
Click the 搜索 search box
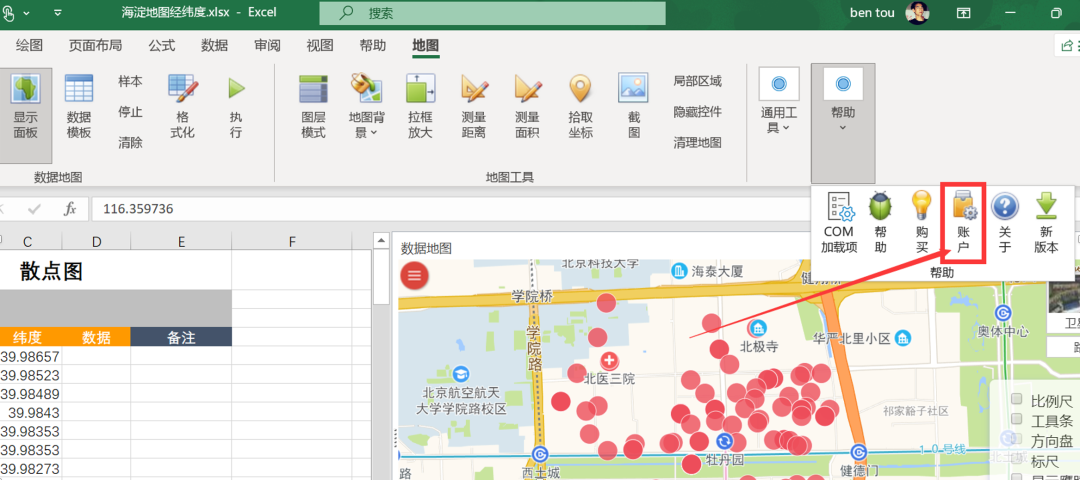point(492,13)
